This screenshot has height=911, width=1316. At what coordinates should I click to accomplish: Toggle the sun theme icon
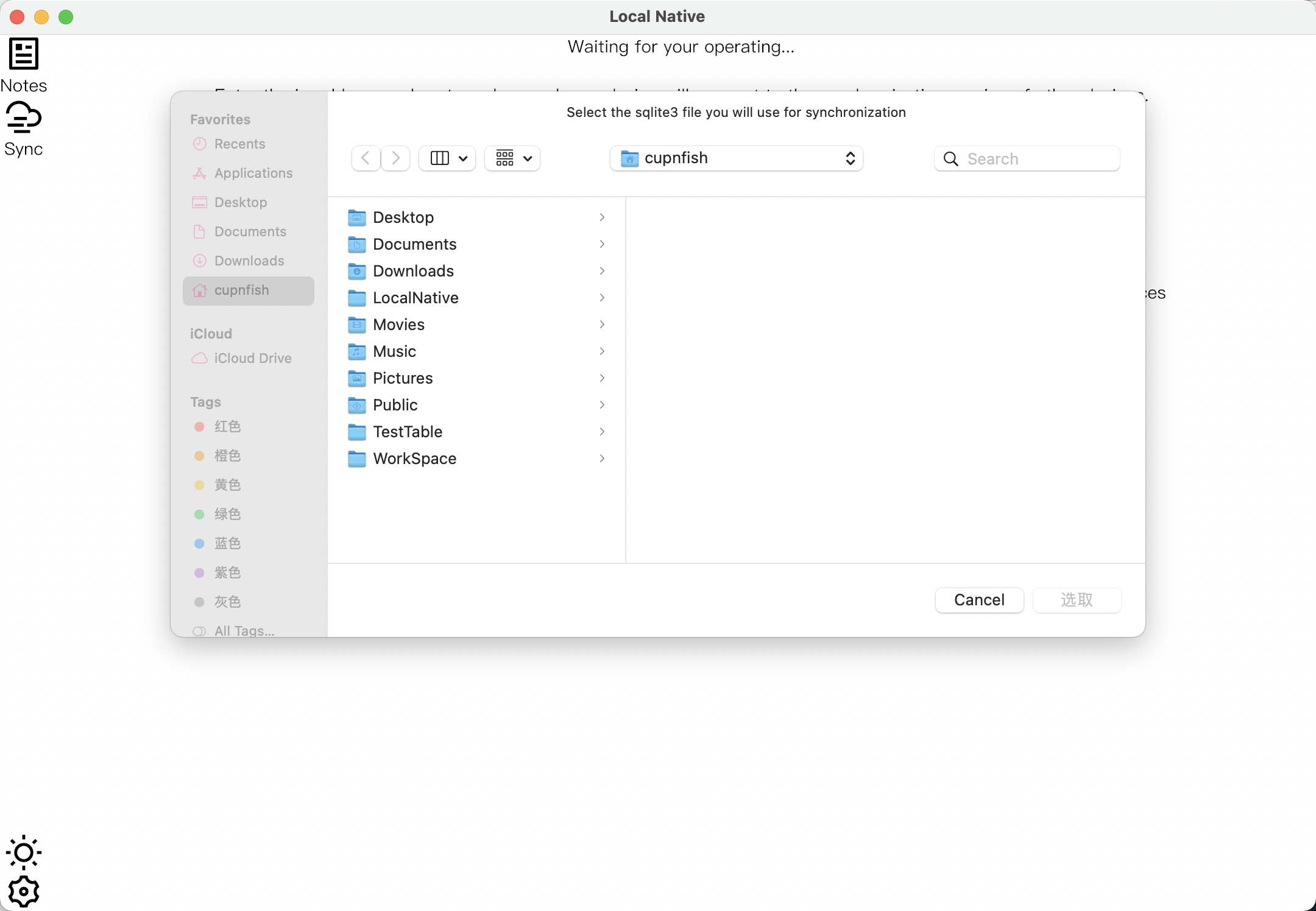click(x=23, y=851)
